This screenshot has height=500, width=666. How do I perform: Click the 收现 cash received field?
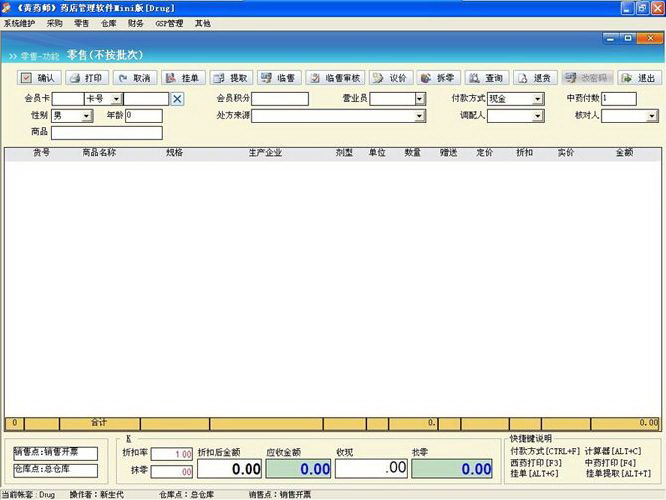click(372, 469)
